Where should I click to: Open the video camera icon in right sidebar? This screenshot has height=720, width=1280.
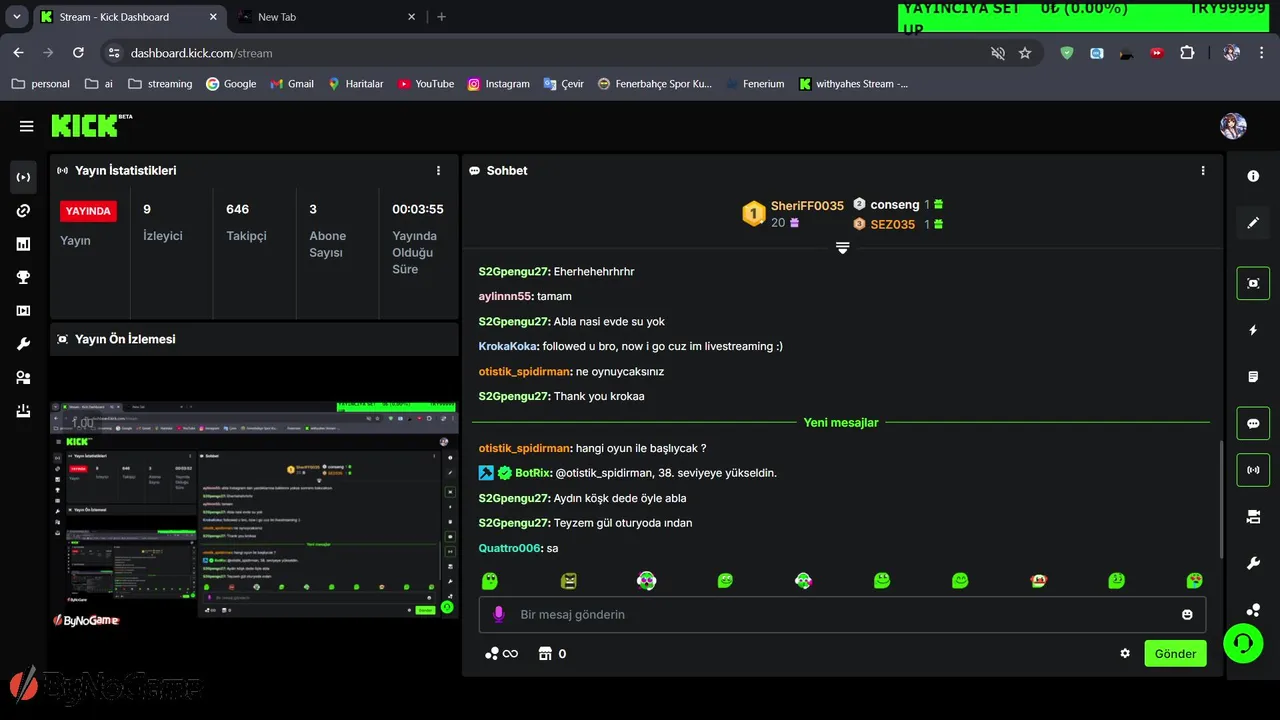pos(1253,517)
